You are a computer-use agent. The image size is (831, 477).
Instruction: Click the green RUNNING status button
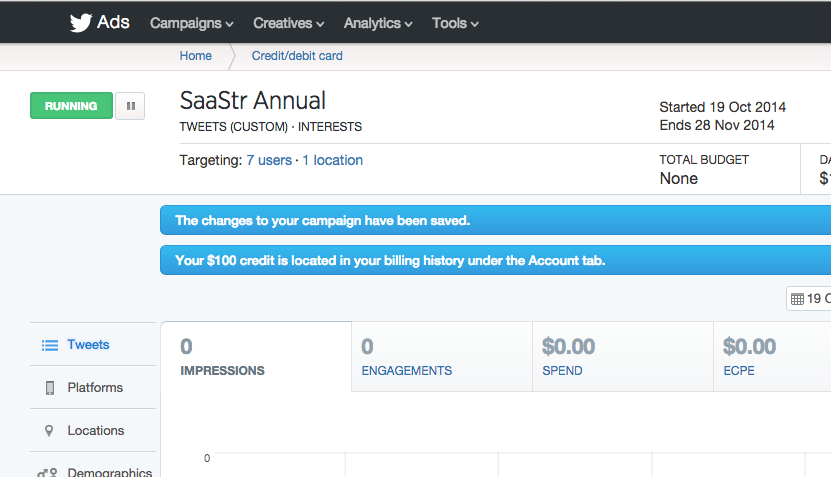pyautogui.click(x=71, y=105)
